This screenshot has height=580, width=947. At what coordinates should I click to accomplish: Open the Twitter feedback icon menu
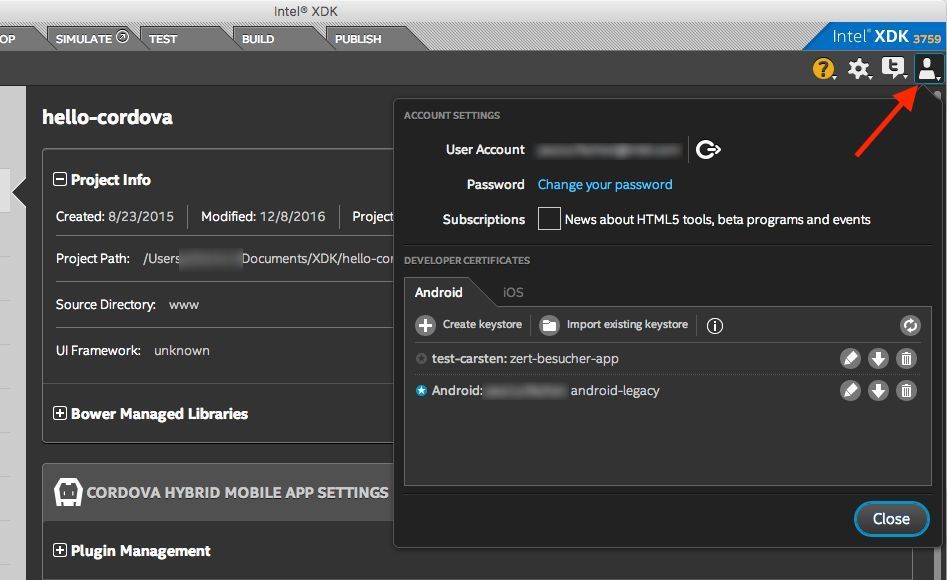[x=893, y=69]
